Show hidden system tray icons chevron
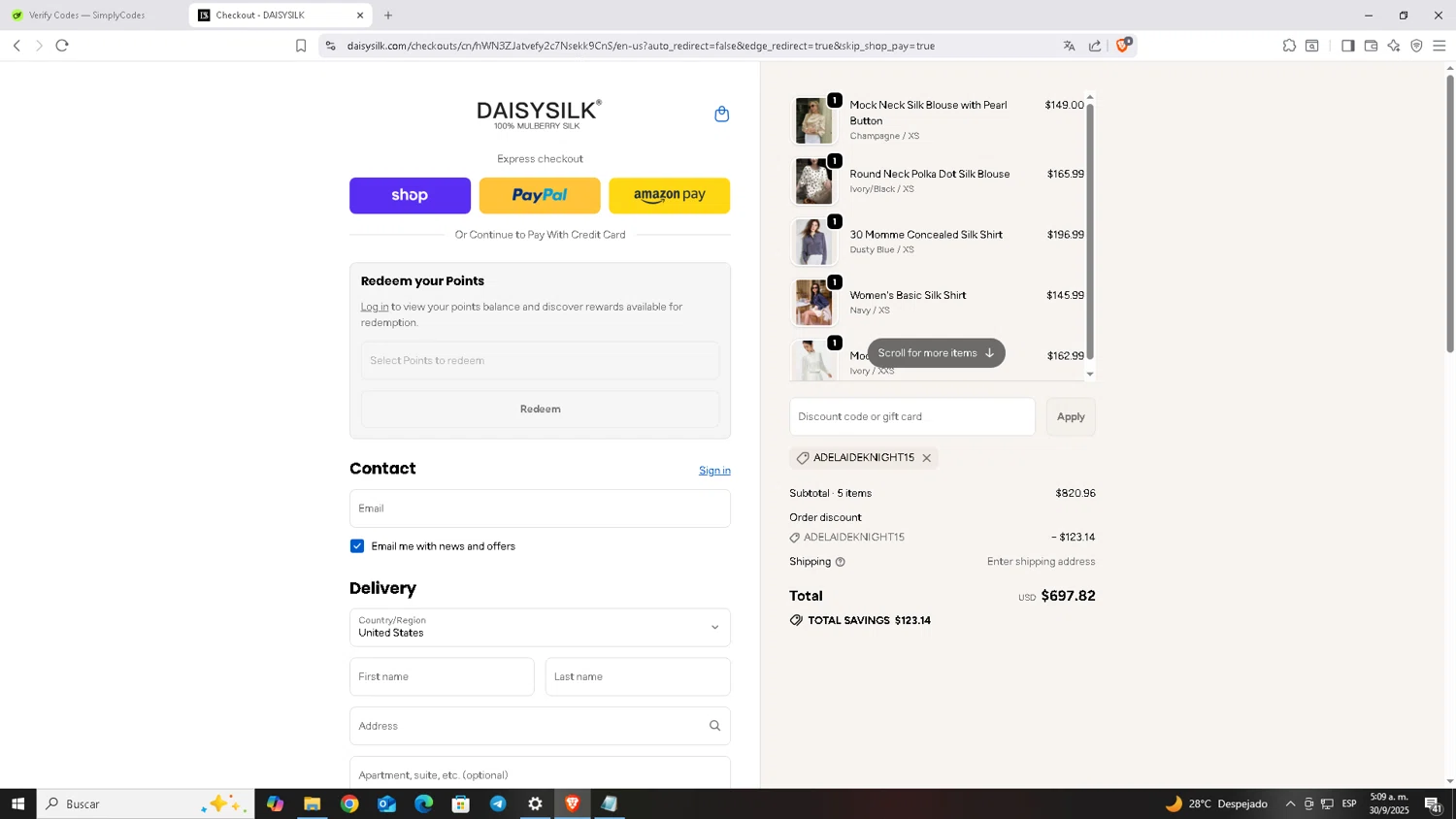1456x819 pixels. [1290, 803]
